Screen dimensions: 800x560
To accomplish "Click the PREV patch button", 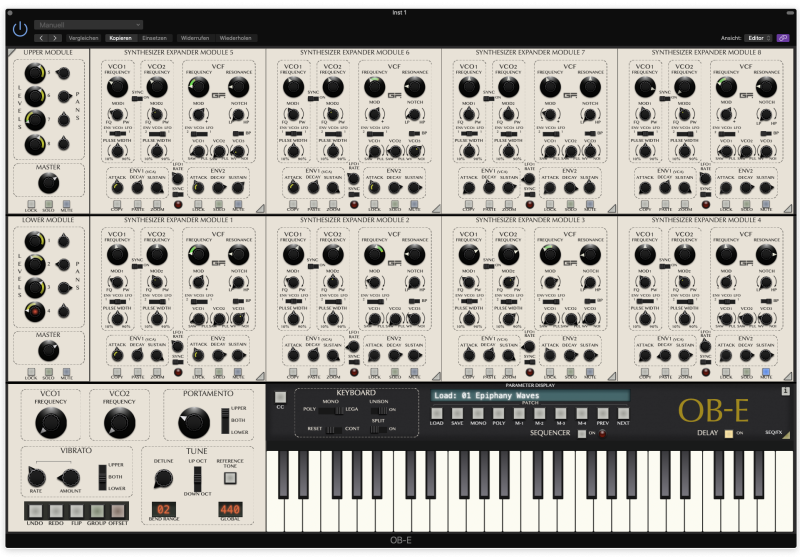I will pyautogui.click(x=603, y=413).
